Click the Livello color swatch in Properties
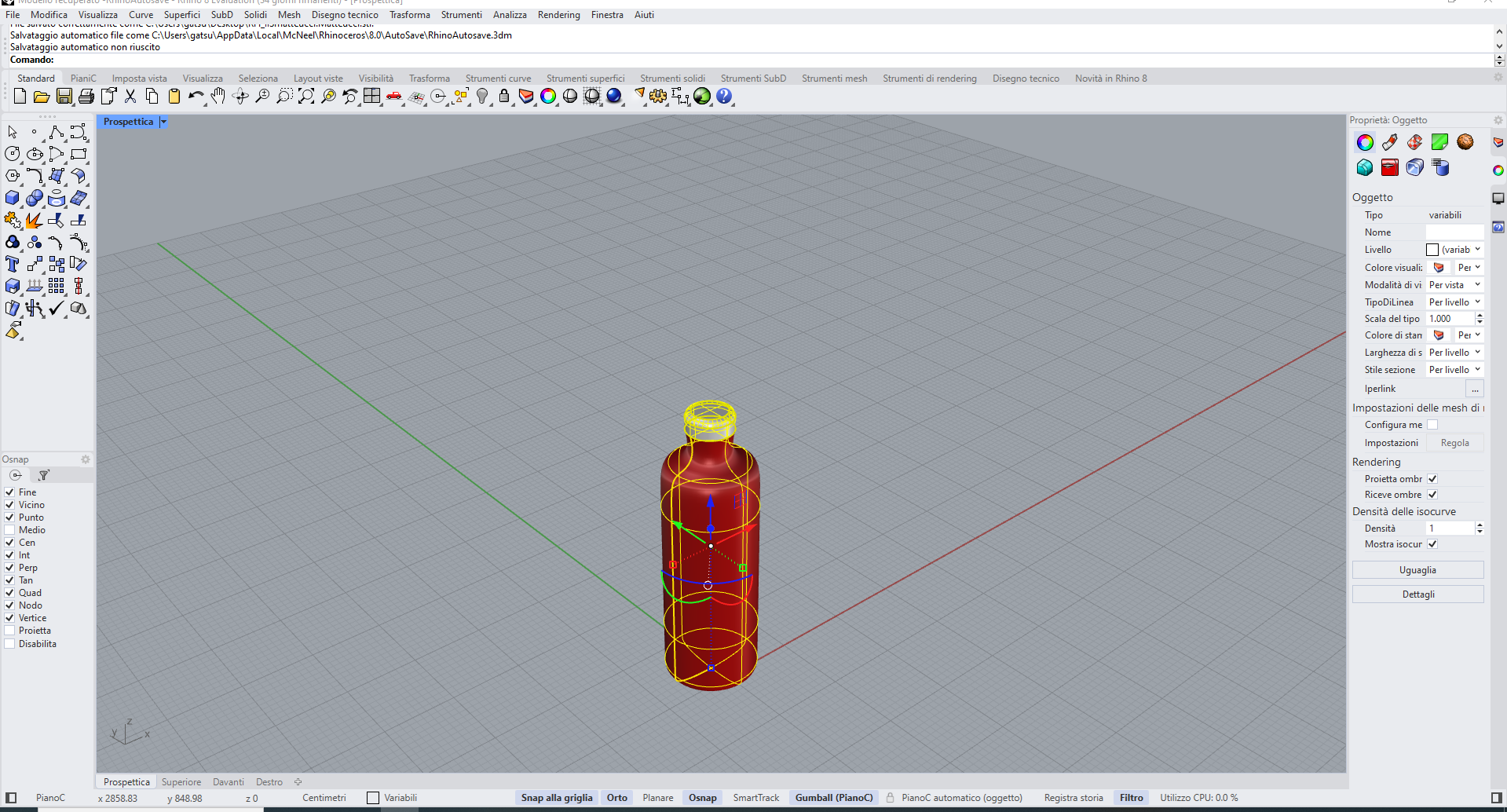1507x812 pixels. coord(1432,250)
